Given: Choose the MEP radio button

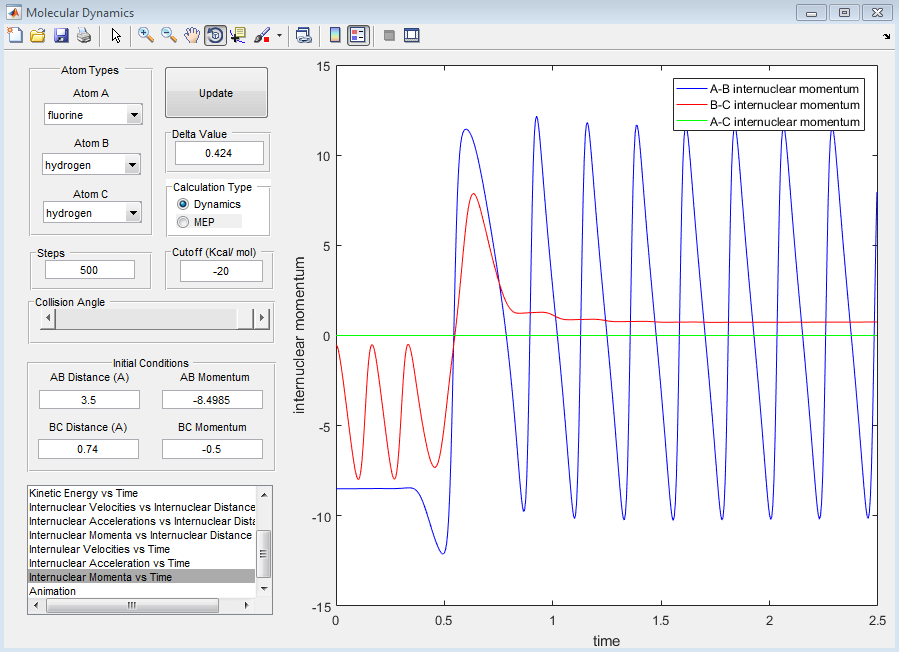Looking at the screenshot, I should pos(183,221).
